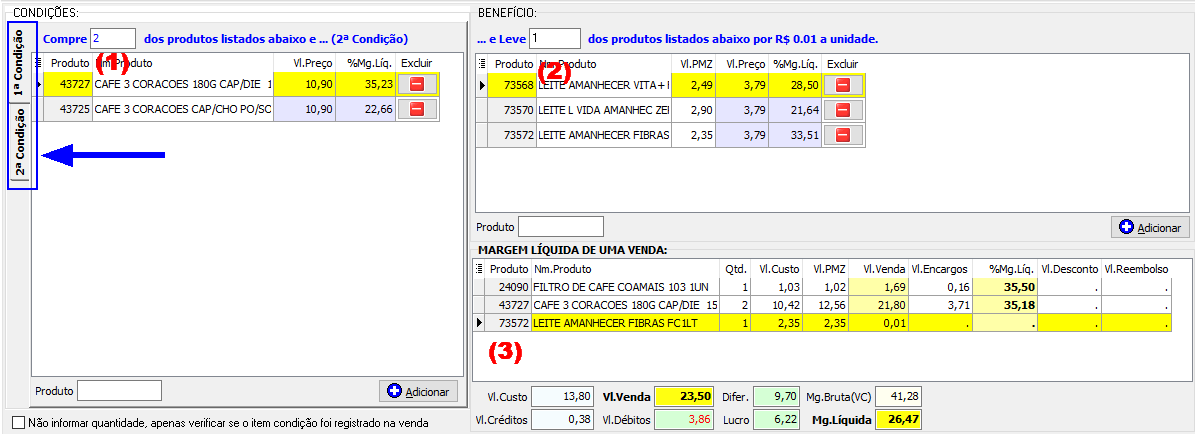Click Vl.Encargos column header in margin grid
This screenshot has width=1195, height=434.
point(938,268)
